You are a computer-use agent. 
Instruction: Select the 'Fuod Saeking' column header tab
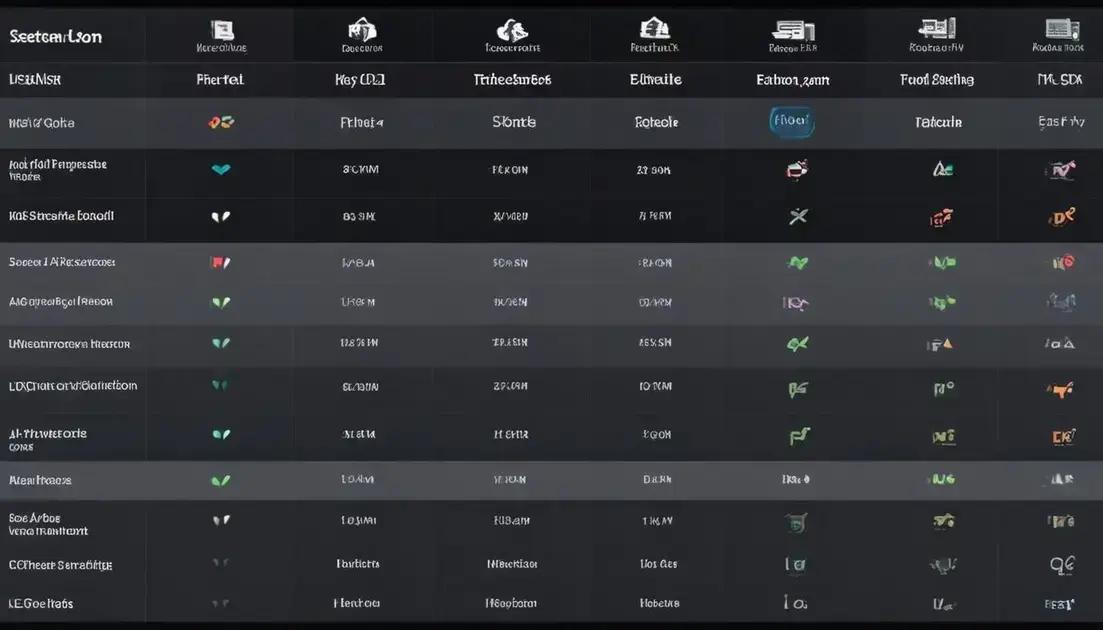(937, 80)
